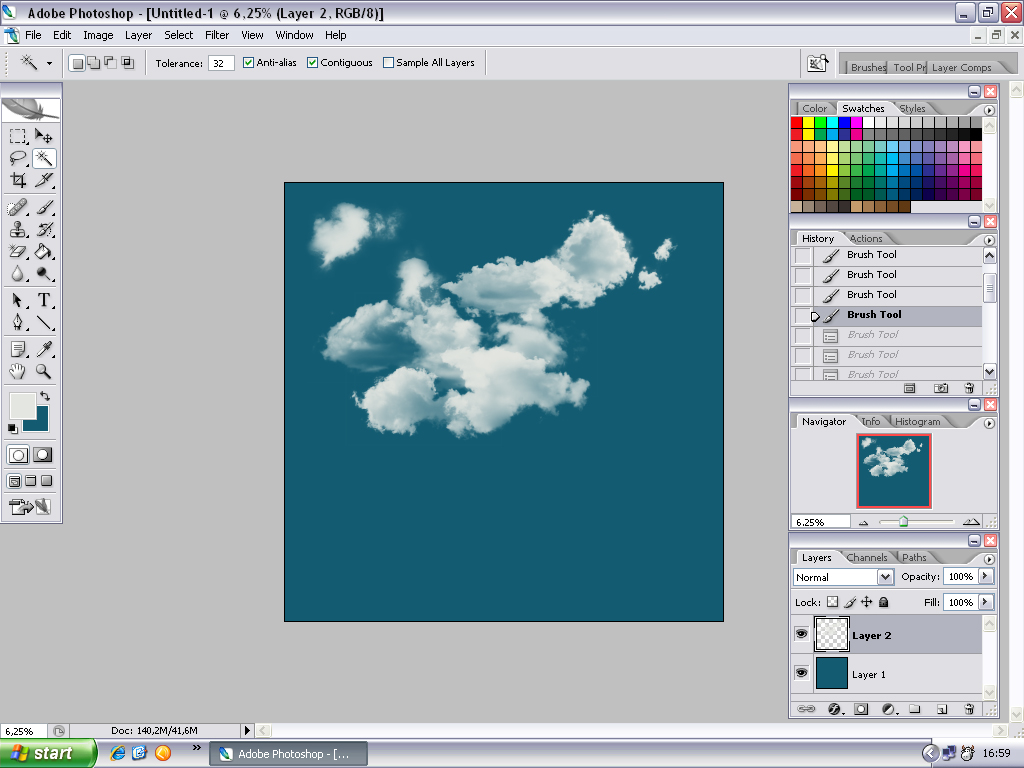Select the Hand tool
The height and width of the screenshot is (768, 1024).
coord(18,371)
